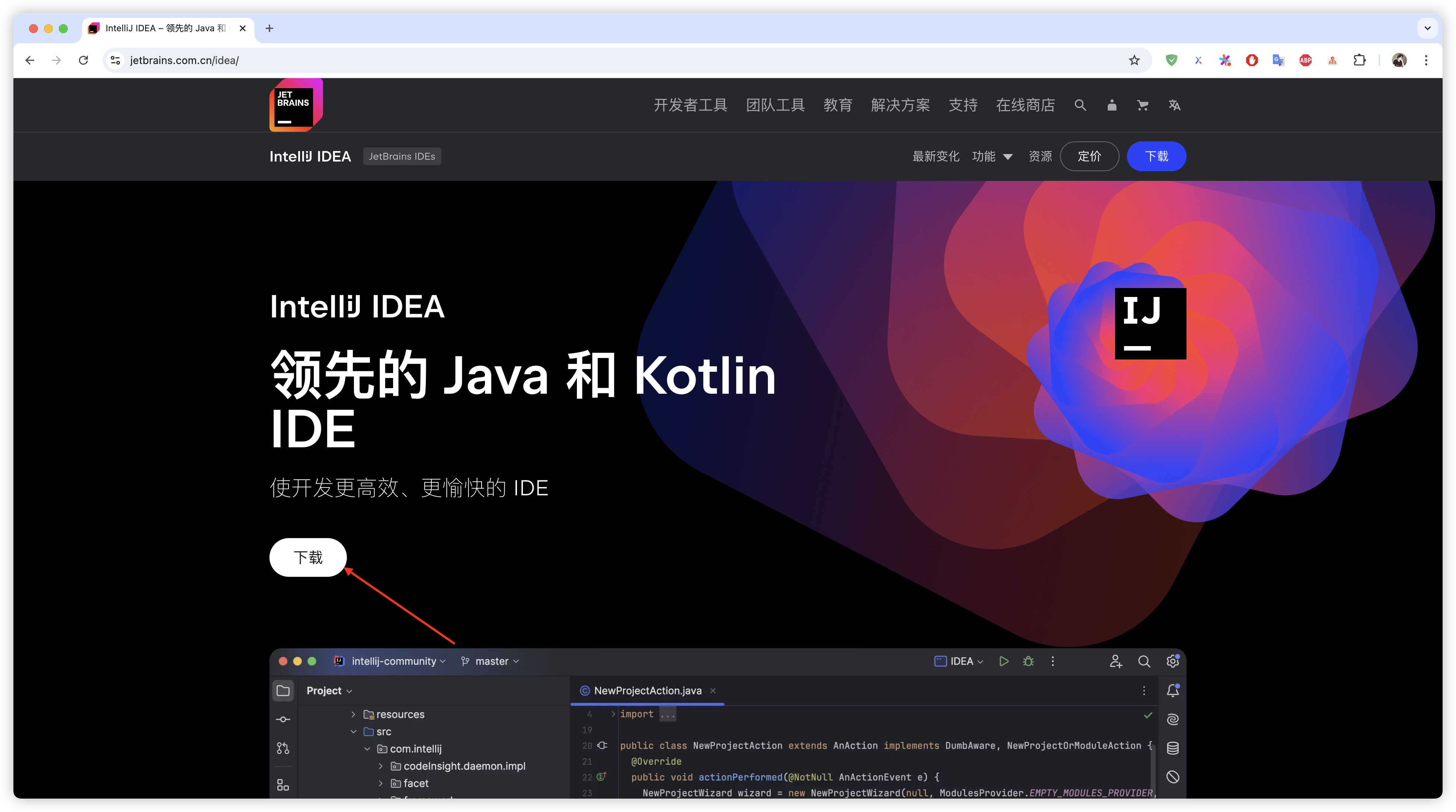1456x812 pixels.
Task: Open the tab search chevron dropdown
Action: (x=1427, y=28)
